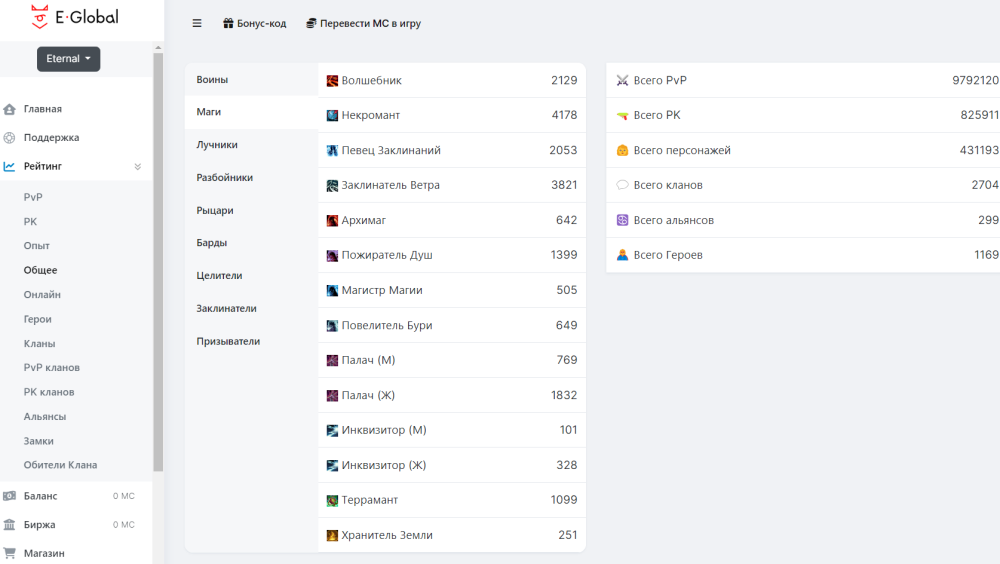Switch to the Лучники tab
The image size is (1000, 564).
(x=217, y=145)
